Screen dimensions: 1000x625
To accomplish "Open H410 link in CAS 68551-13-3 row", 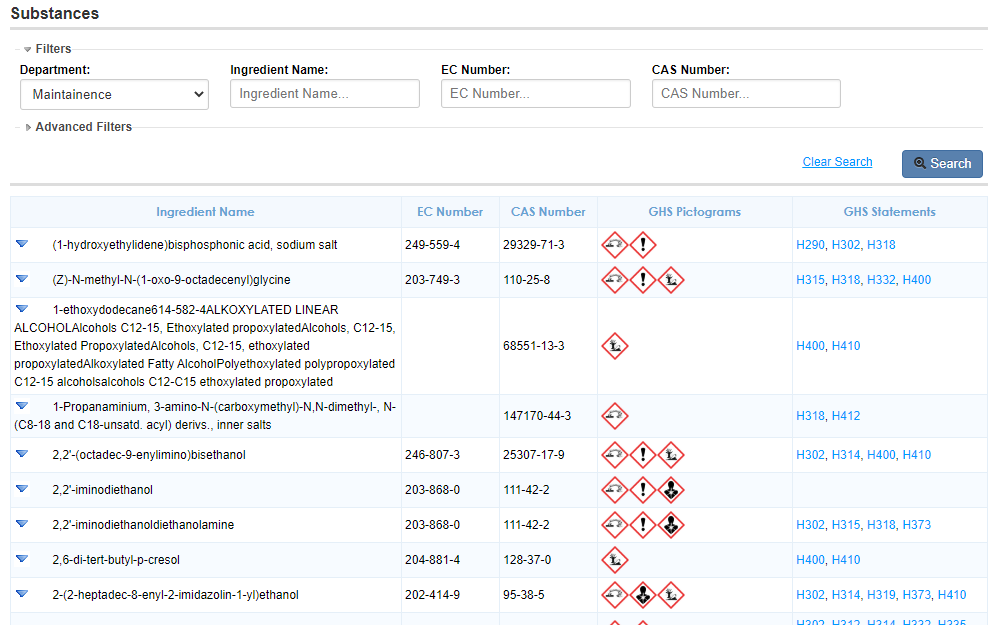I will [x=846, y=346].
